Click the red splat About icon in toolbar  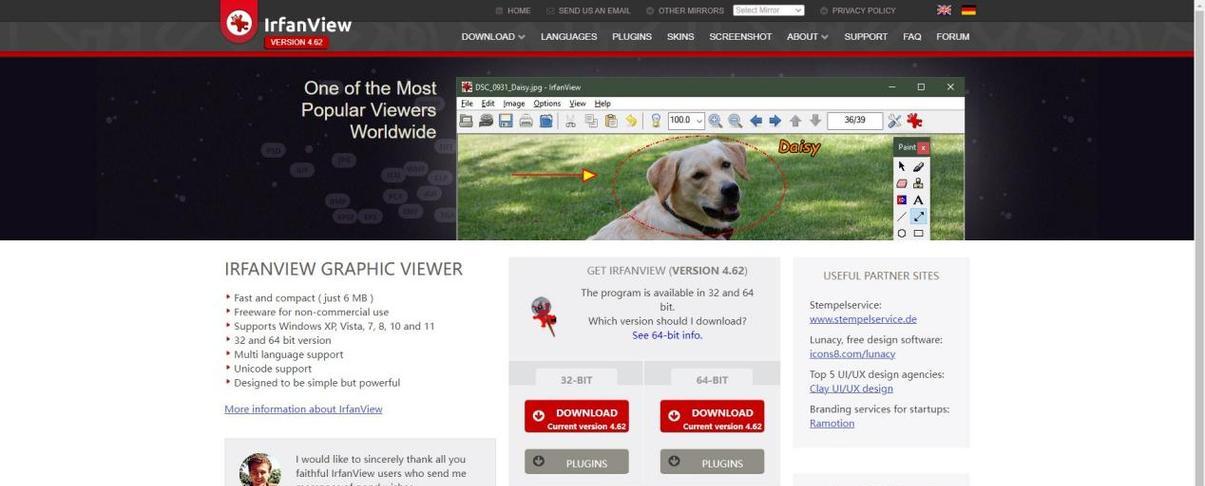click(x=914, y=120)
